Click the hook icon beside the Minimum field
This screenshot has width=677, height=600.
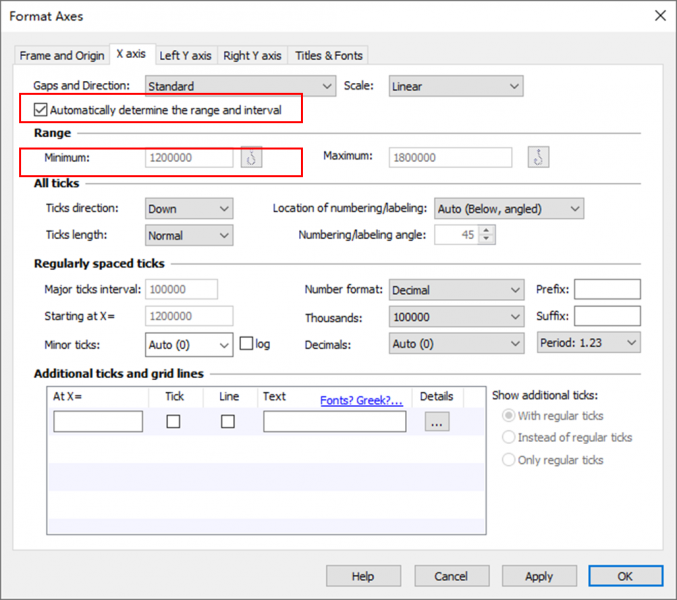pos(251,157)
